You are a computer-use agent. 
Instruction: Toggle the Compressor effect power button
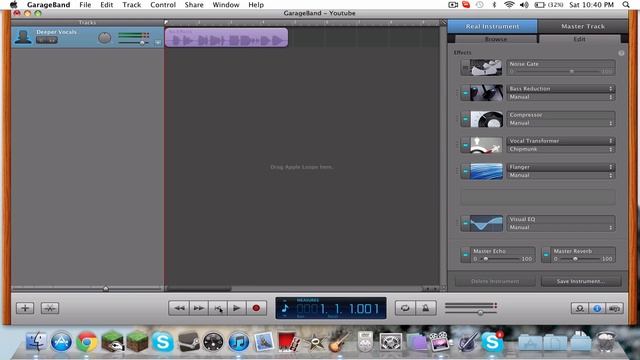[x=465, y=119]
